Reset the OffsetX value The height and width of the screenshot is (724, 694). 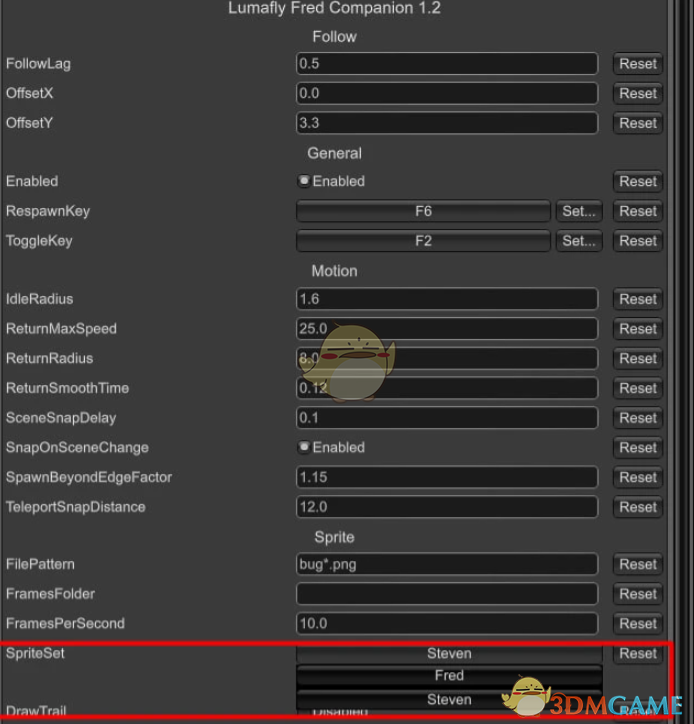[x=638, y=93]
